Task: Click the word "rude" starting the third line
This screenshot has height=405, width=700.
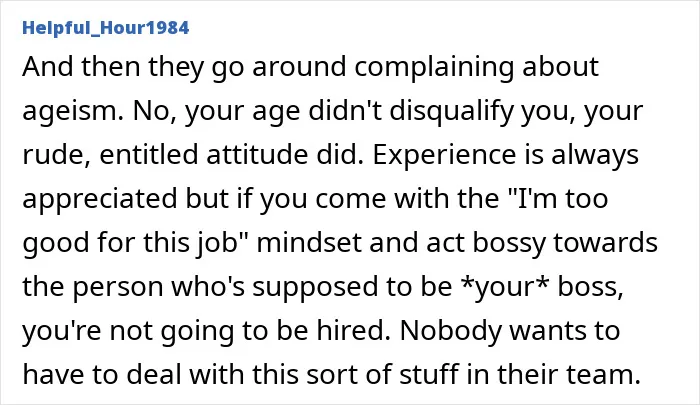Action: tap(53, 155)
